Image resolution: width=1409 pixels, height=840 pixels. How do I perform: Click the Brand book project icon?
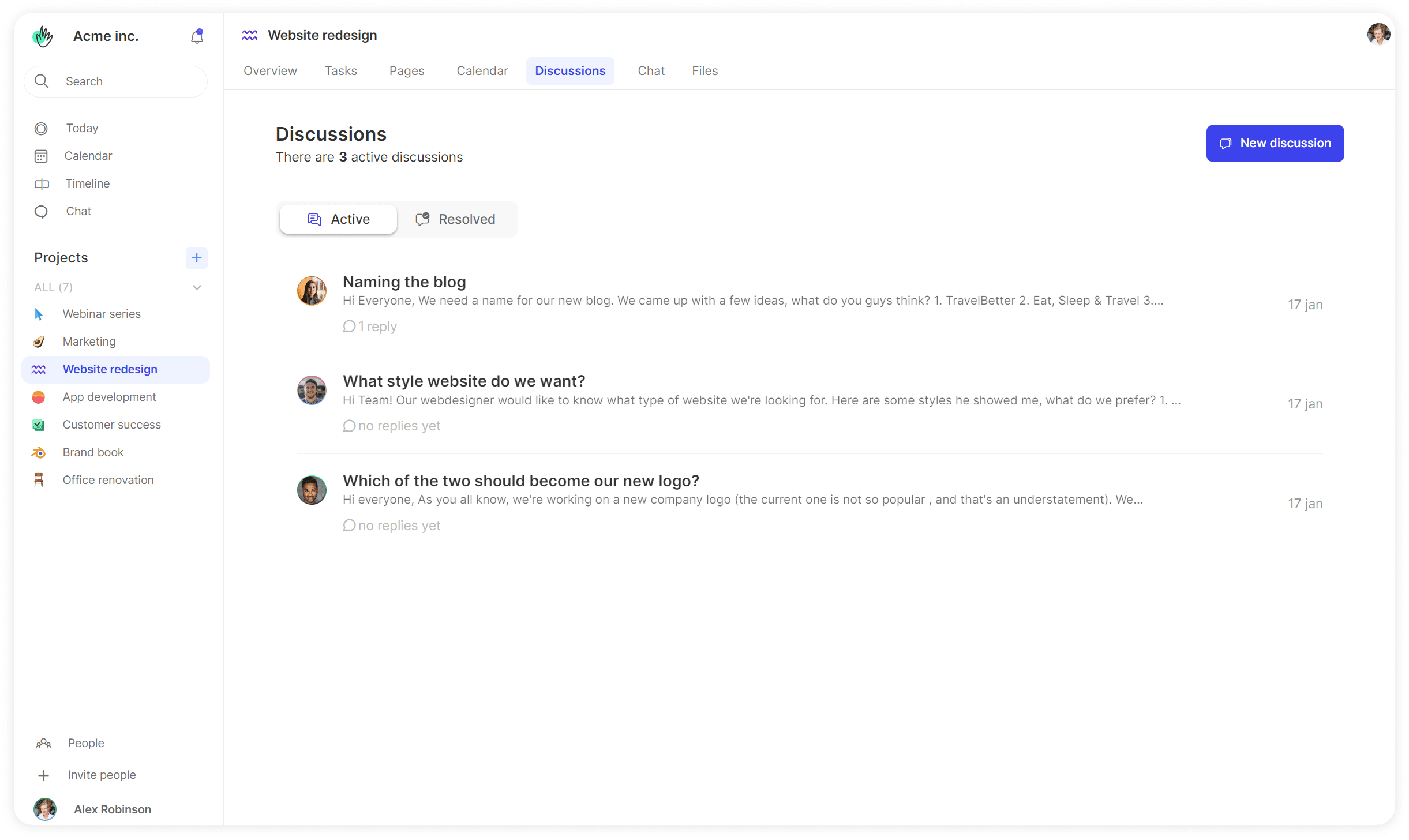(39, 453)
